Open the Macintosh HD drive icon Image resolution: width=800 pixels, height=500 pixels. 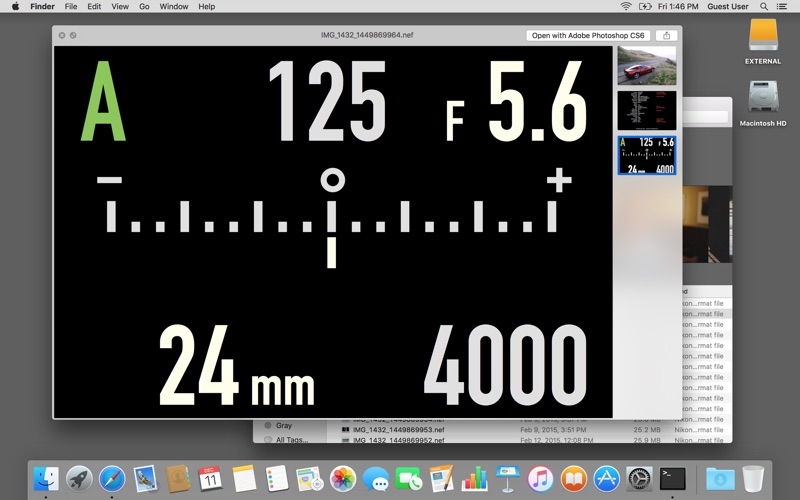point(763,100)
